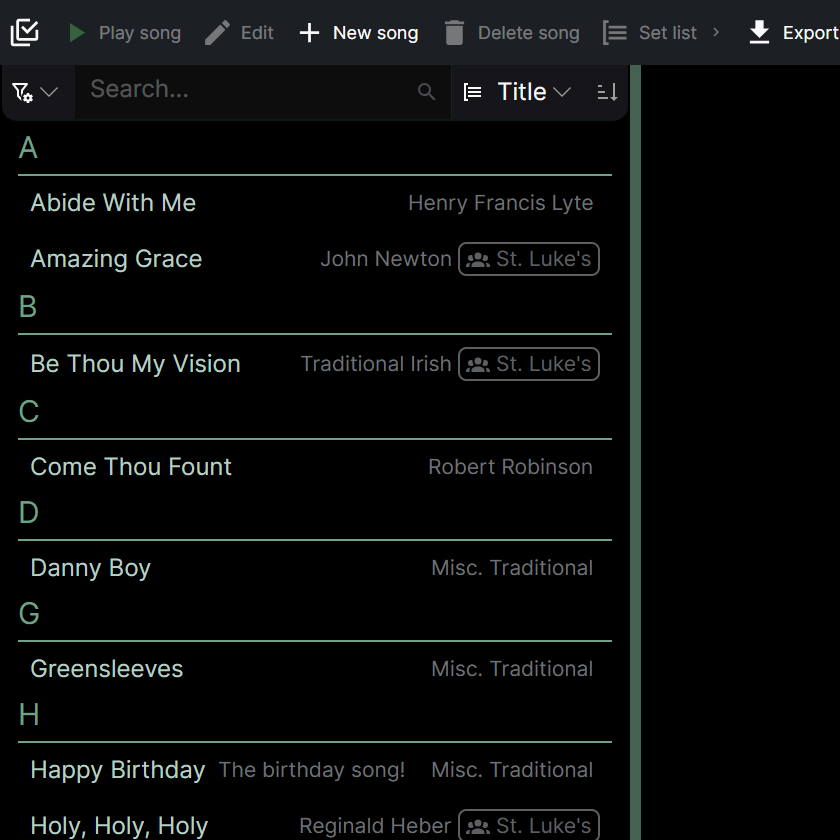Open the Title sort-by dropdown
The image size is (840, 840).
(534, 92)
